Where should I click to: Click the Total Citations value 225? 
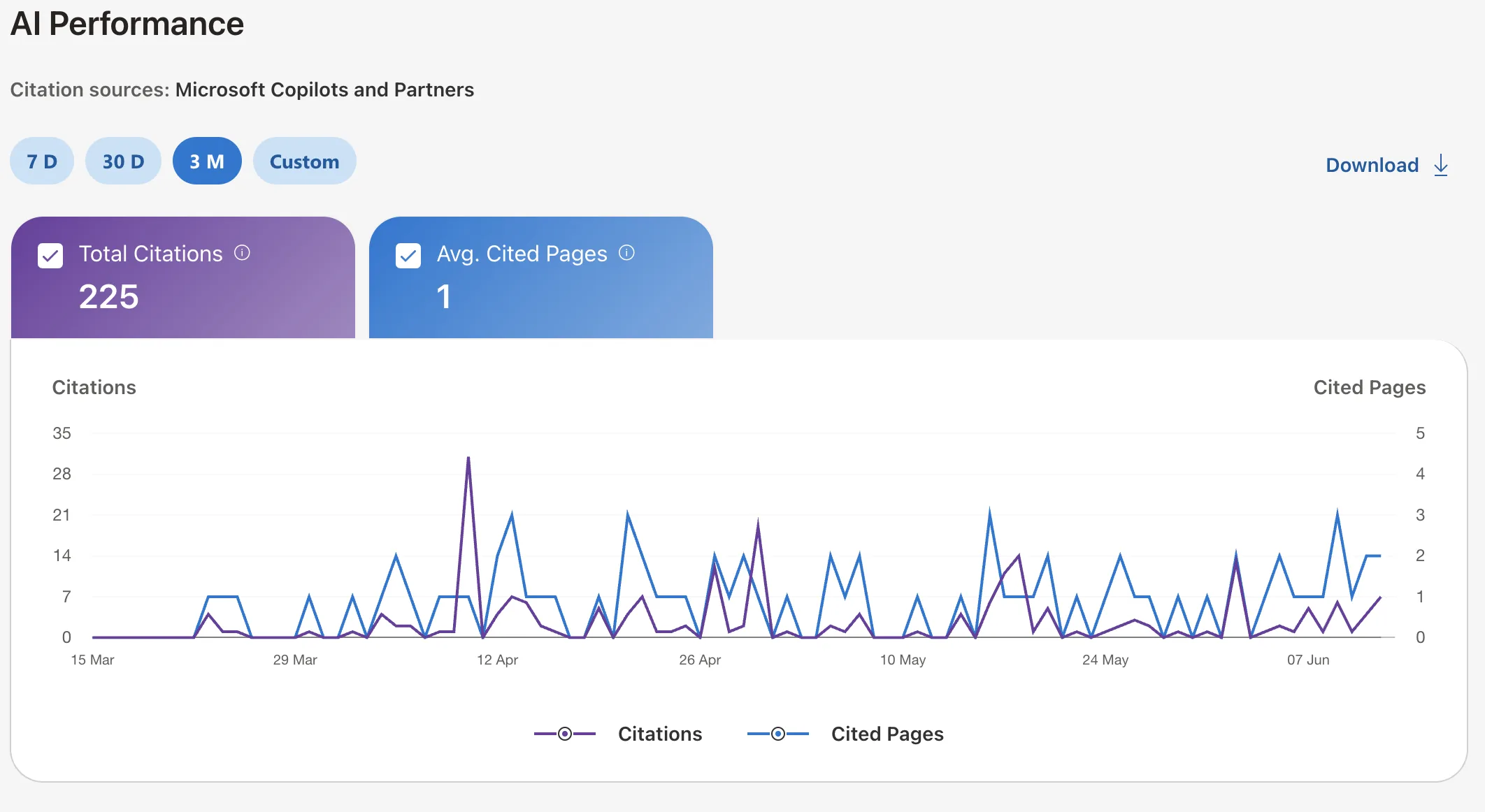pos(109,296)
